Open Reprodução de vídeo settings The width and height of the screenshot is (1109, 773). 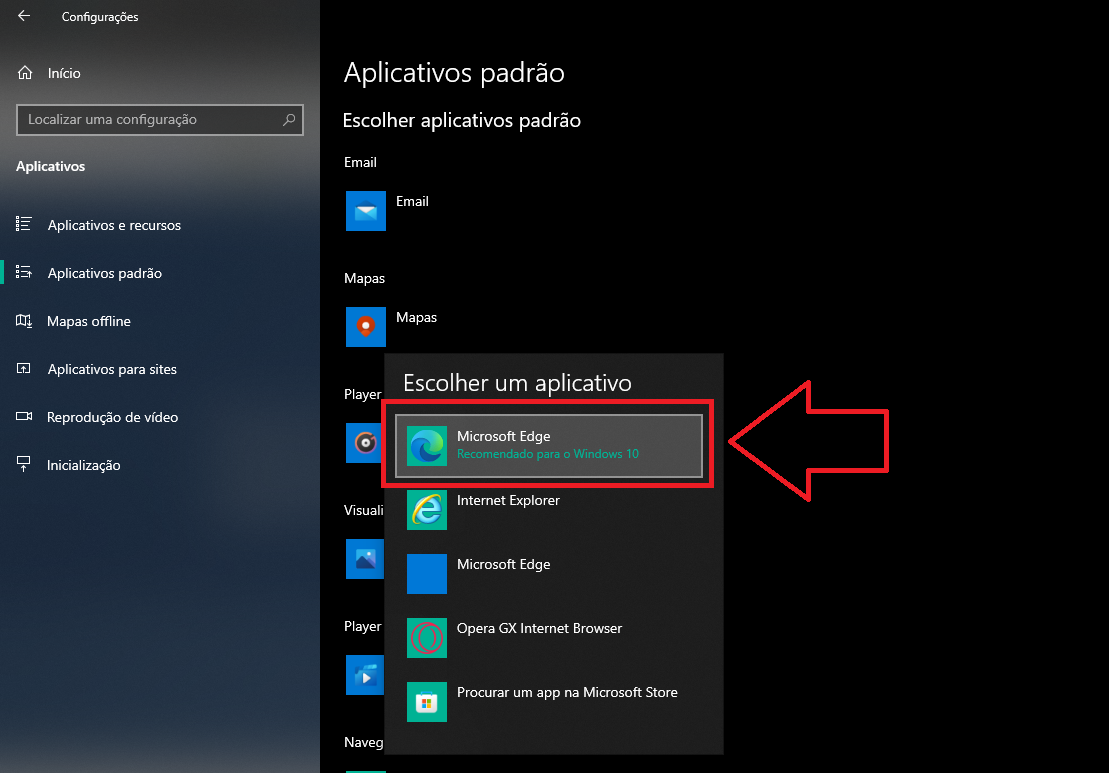point(112,417)
